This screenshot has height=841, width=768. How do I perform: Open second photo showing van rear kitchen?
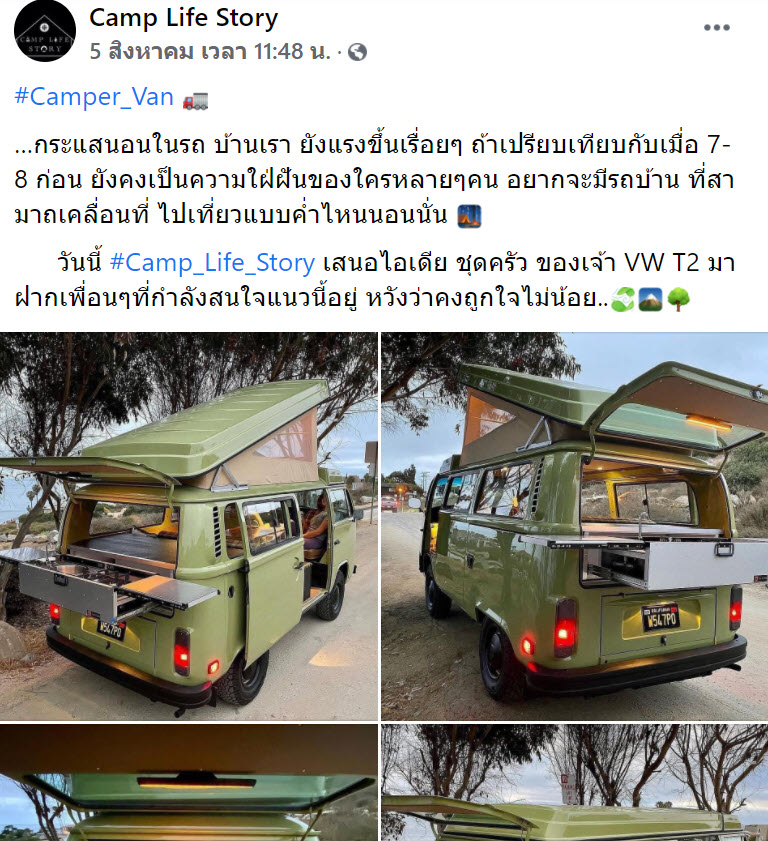pos(574,526)
